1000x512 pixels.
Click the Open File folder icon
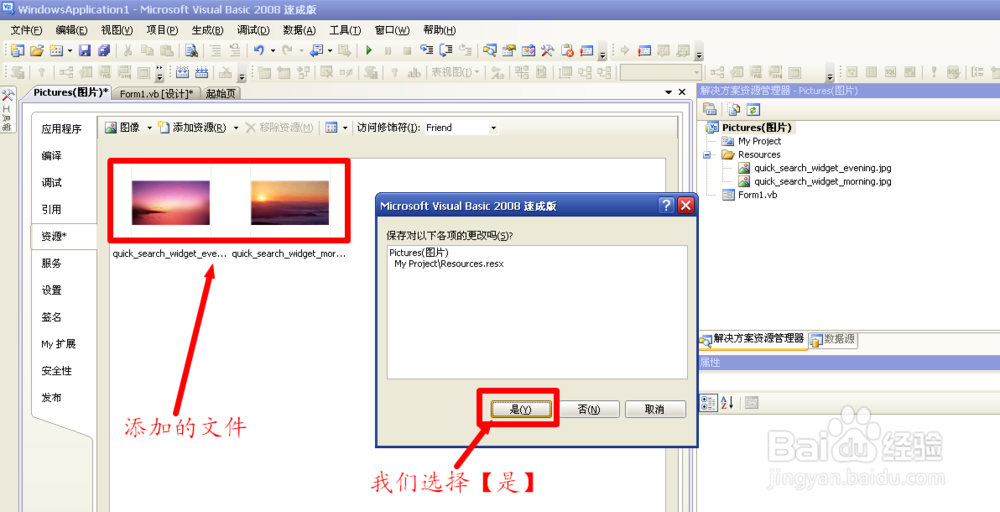(36, 50)
